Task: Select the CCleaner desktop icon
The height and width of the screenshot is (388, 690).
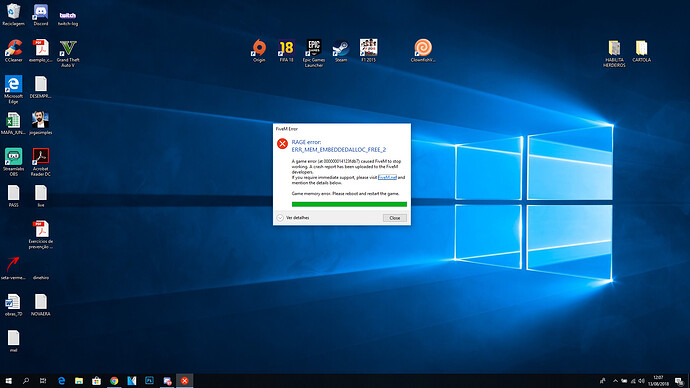Action: 14,51
